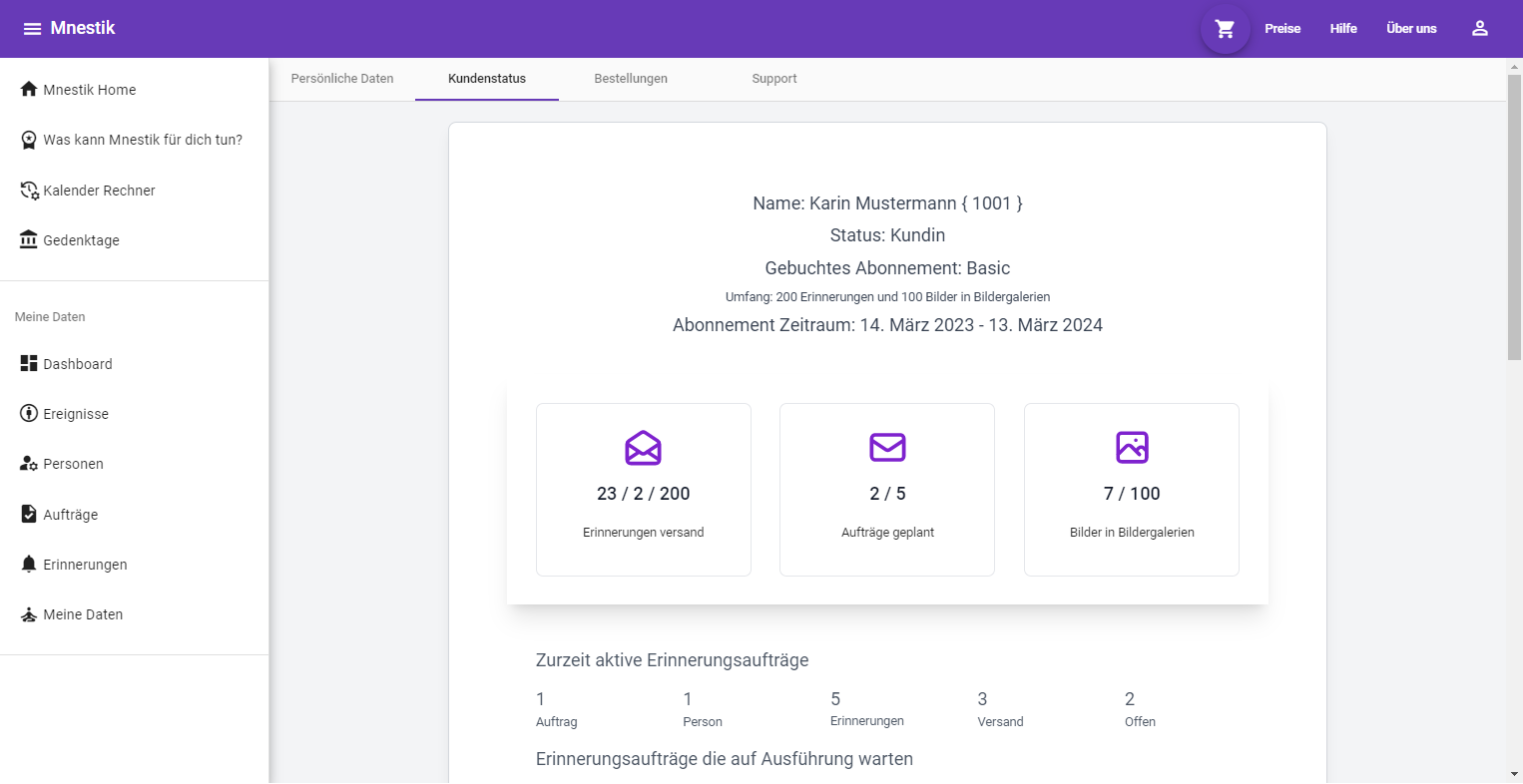Image resolution: width=1523 pixels, height=784 pixels.
Task: Click the Dashboard icon in sidebar
Action: point(29,364)
